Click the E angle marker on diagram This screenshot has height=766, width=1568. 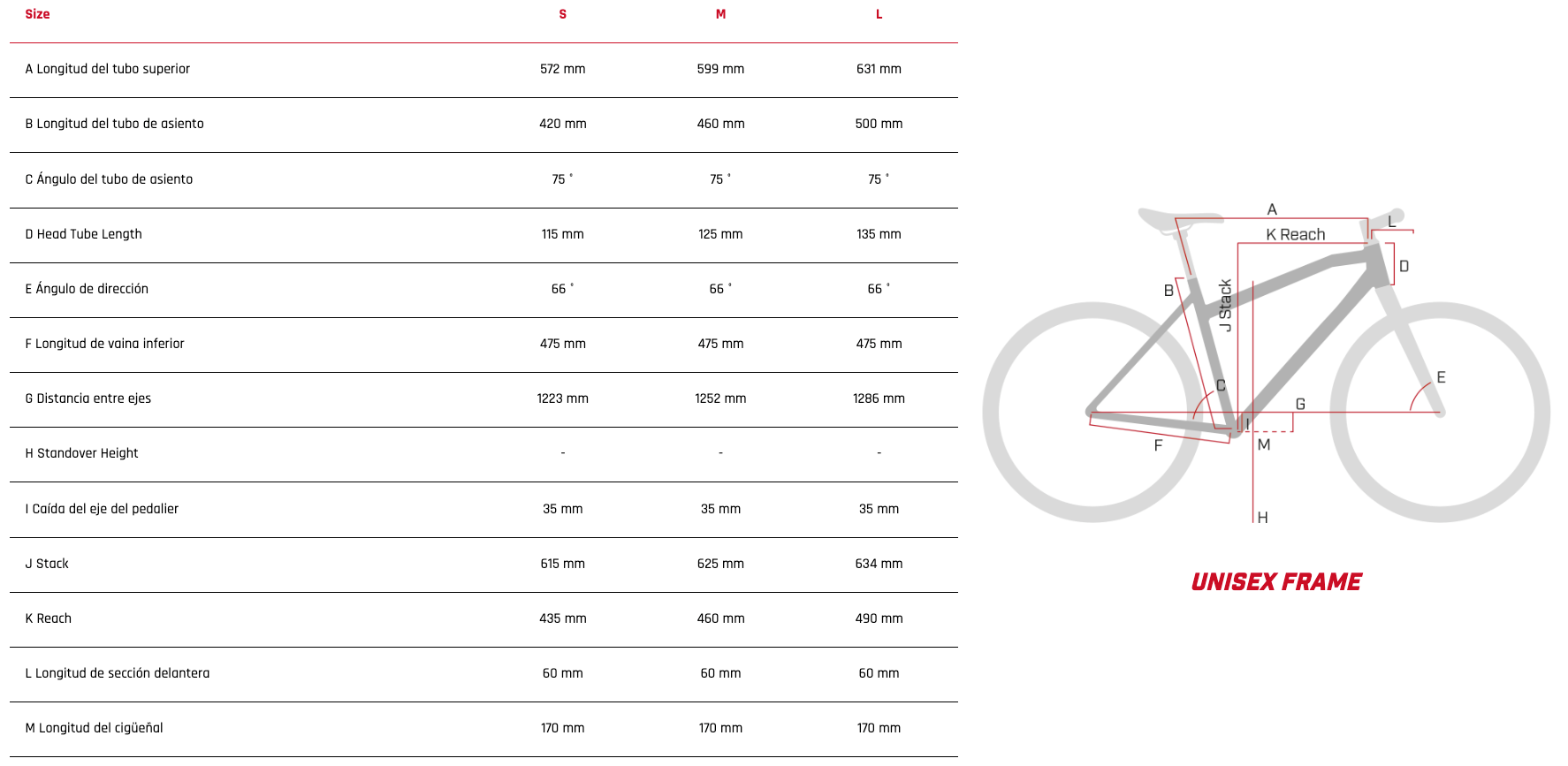point(1441,377)
